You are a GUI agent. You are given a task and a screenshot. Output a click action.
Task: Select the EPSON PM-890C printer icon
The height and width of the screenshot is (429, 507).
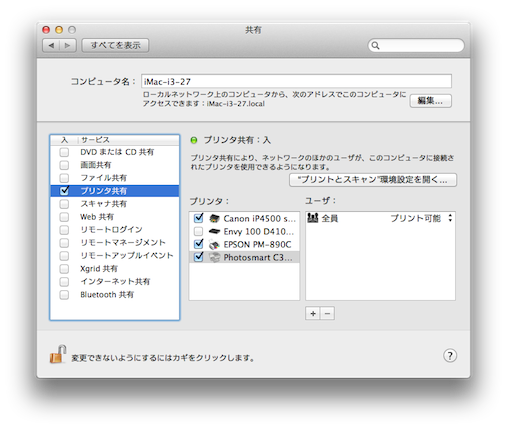[214, 244]
